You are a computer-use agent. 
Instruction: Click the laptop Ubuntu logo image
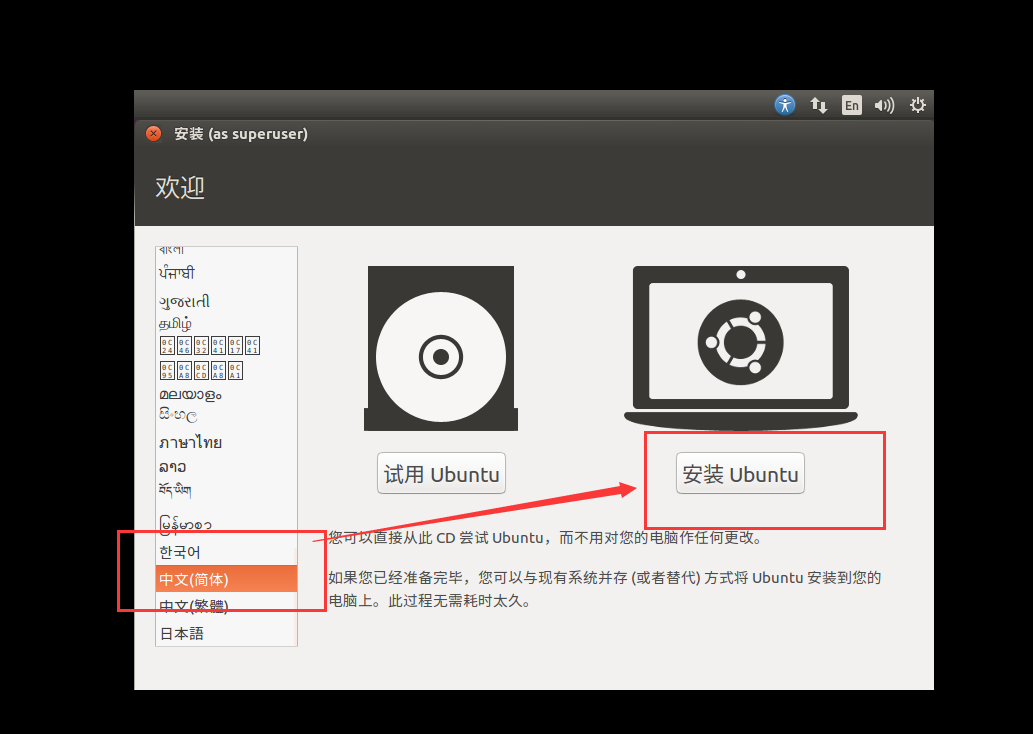tap(740, 348)
